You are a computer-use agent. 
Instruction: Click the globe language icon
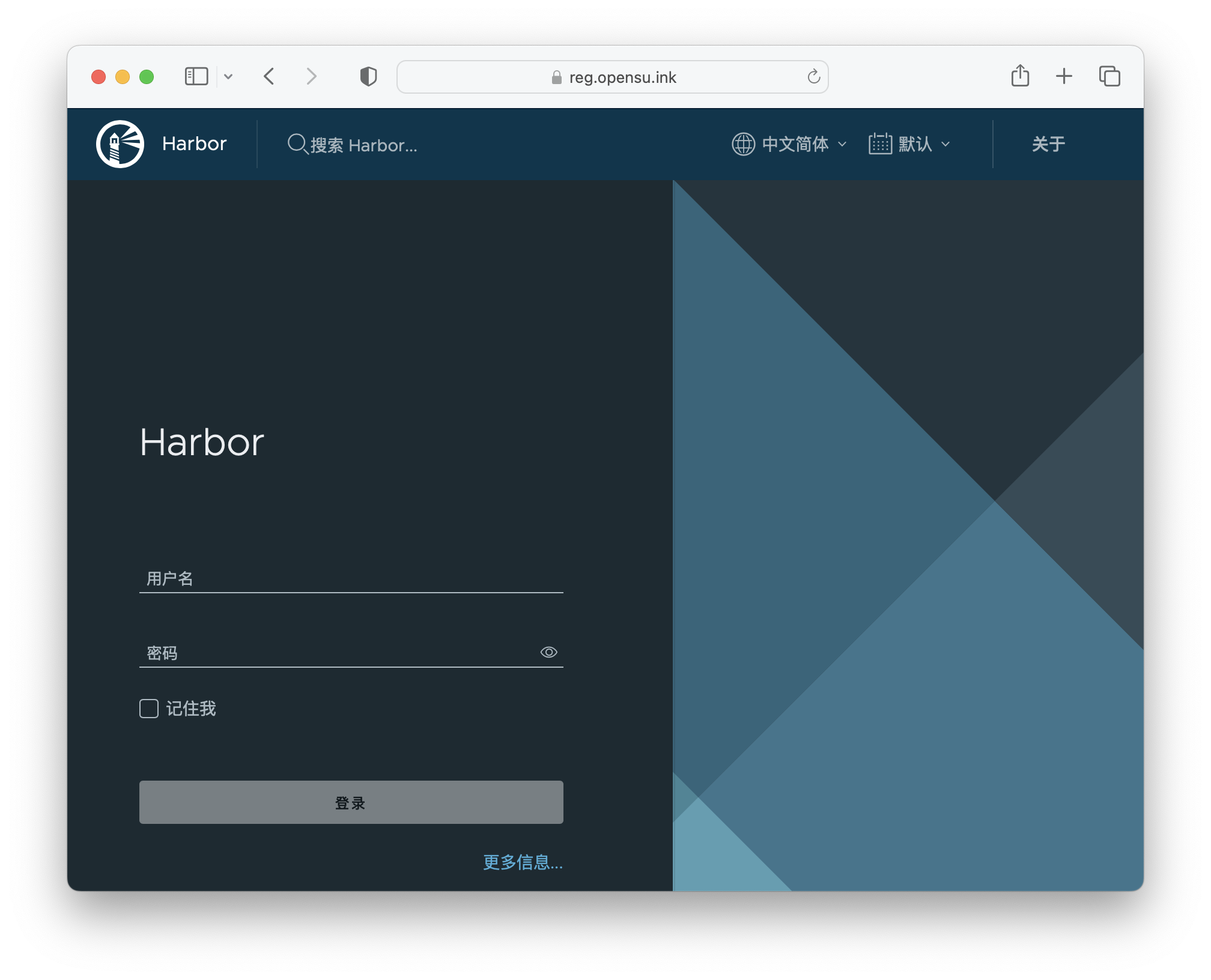tap(743, 144)
